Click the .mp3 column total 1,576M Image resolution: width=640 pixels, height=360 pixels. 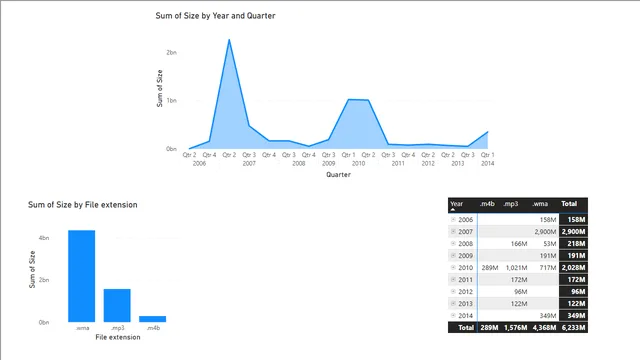[516, 327]
